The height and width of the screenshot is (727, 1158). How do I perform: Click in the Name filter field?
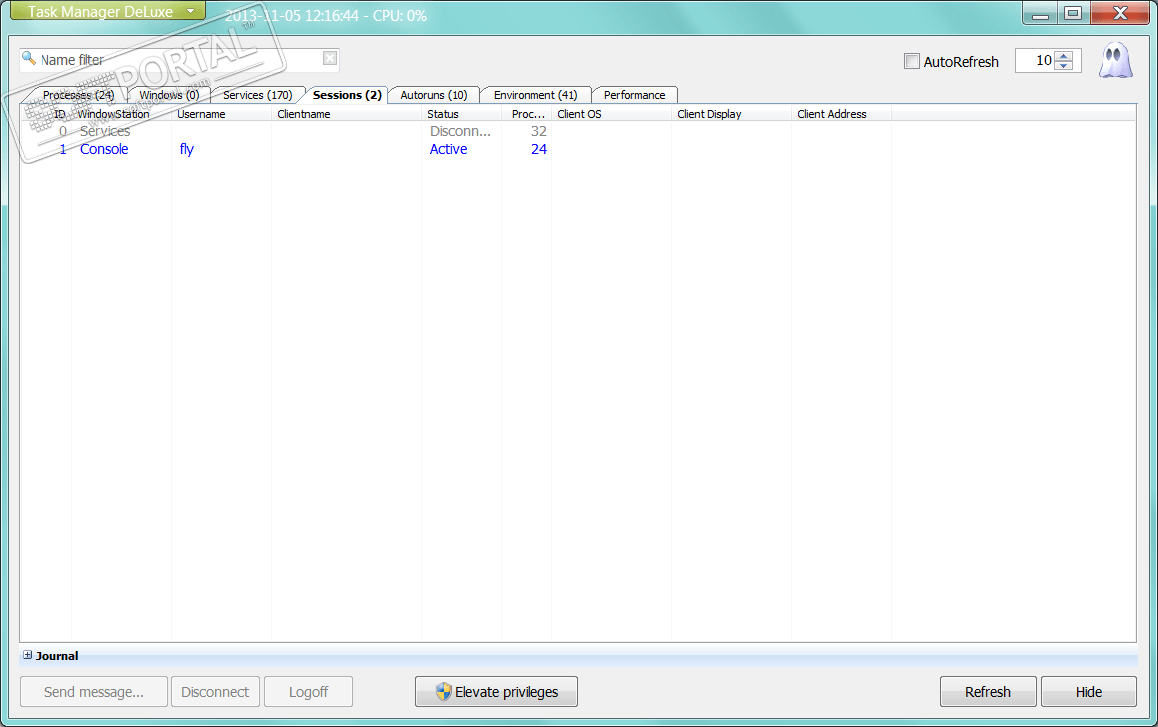[x=179, y=59]
